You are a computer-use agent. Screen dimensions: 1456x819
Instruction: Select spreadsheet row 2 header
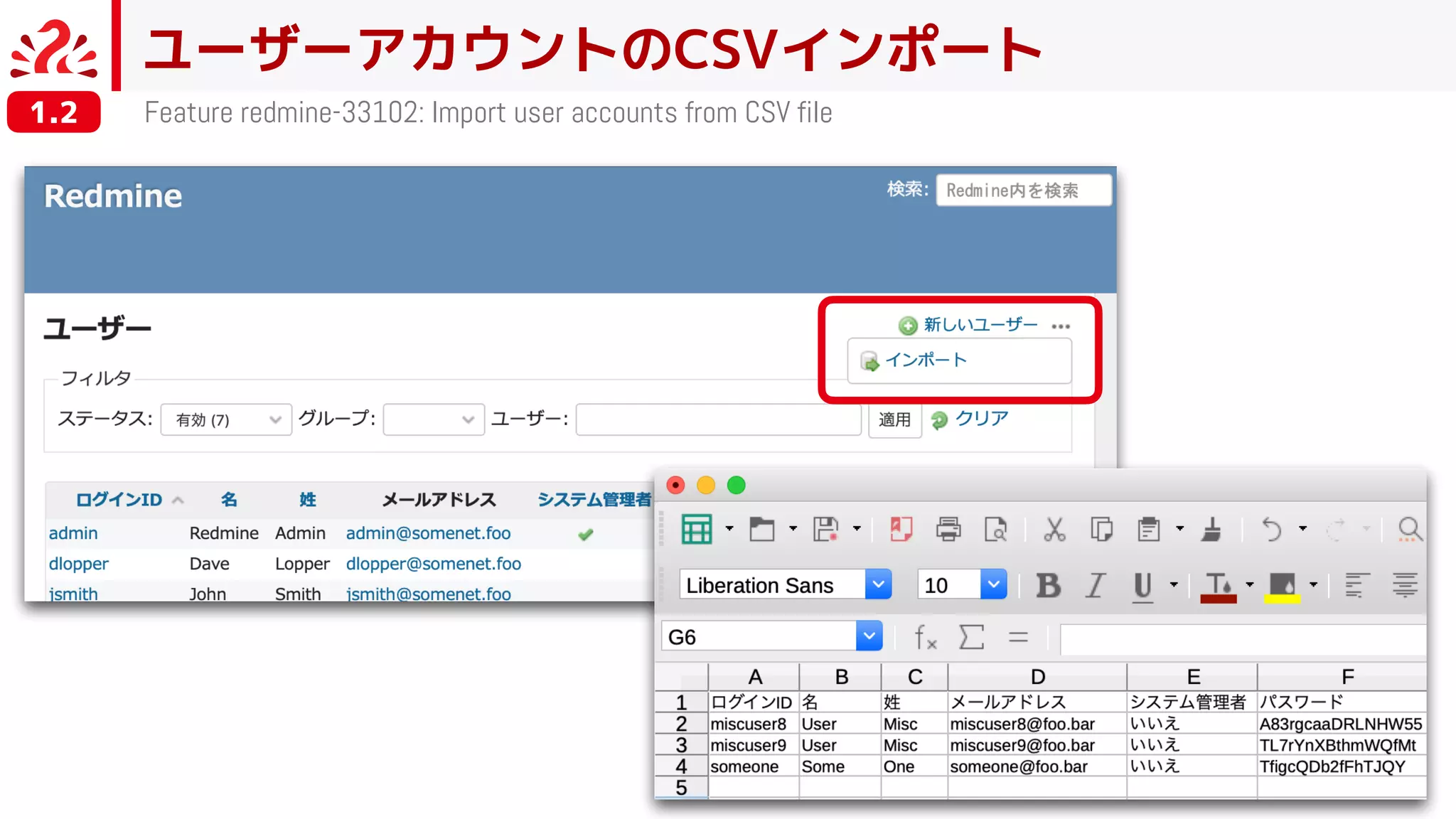681,724
